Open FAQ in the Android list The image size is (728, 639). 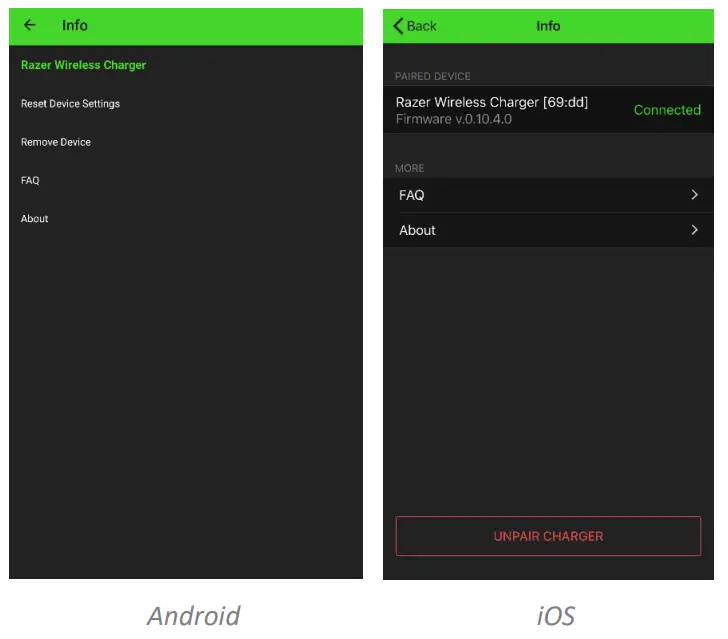coord(30,180)
